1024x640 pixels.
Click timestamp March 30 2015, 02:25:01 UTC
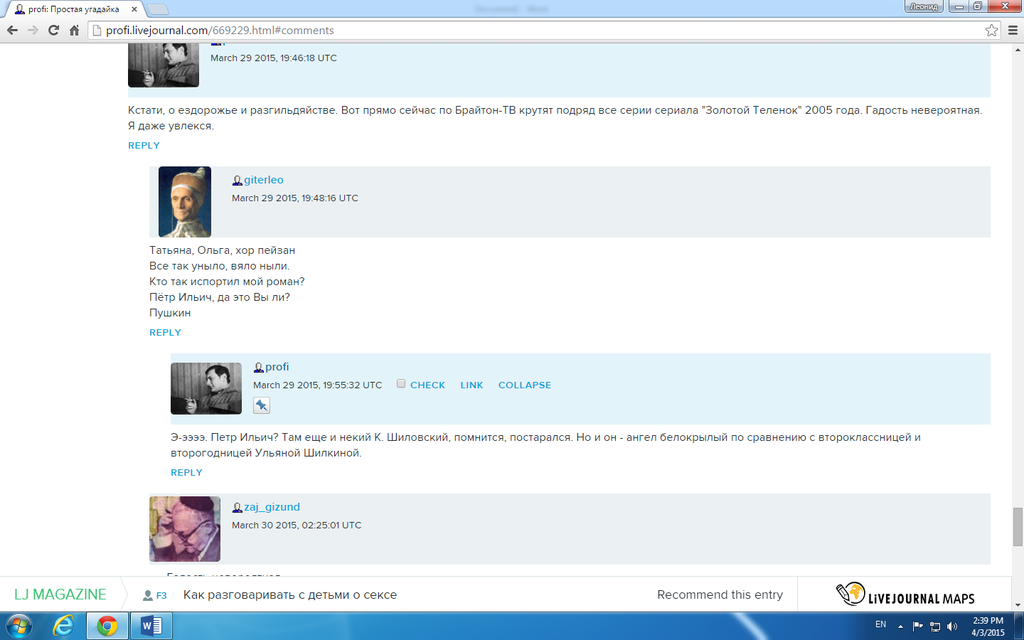(296, 526)
